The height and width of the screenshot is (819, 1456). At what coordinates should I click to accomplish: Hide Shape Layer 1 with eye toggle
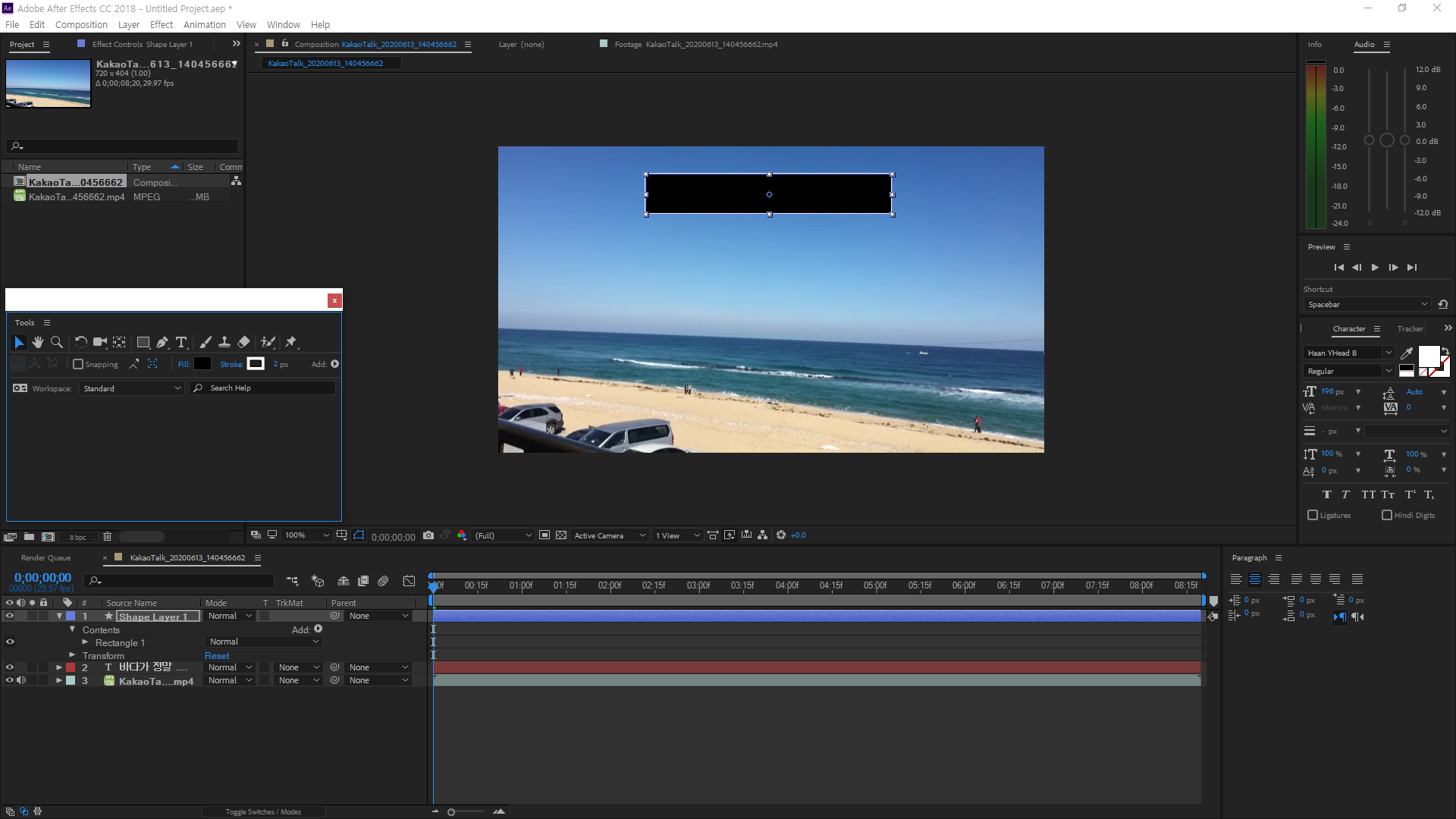10,617
